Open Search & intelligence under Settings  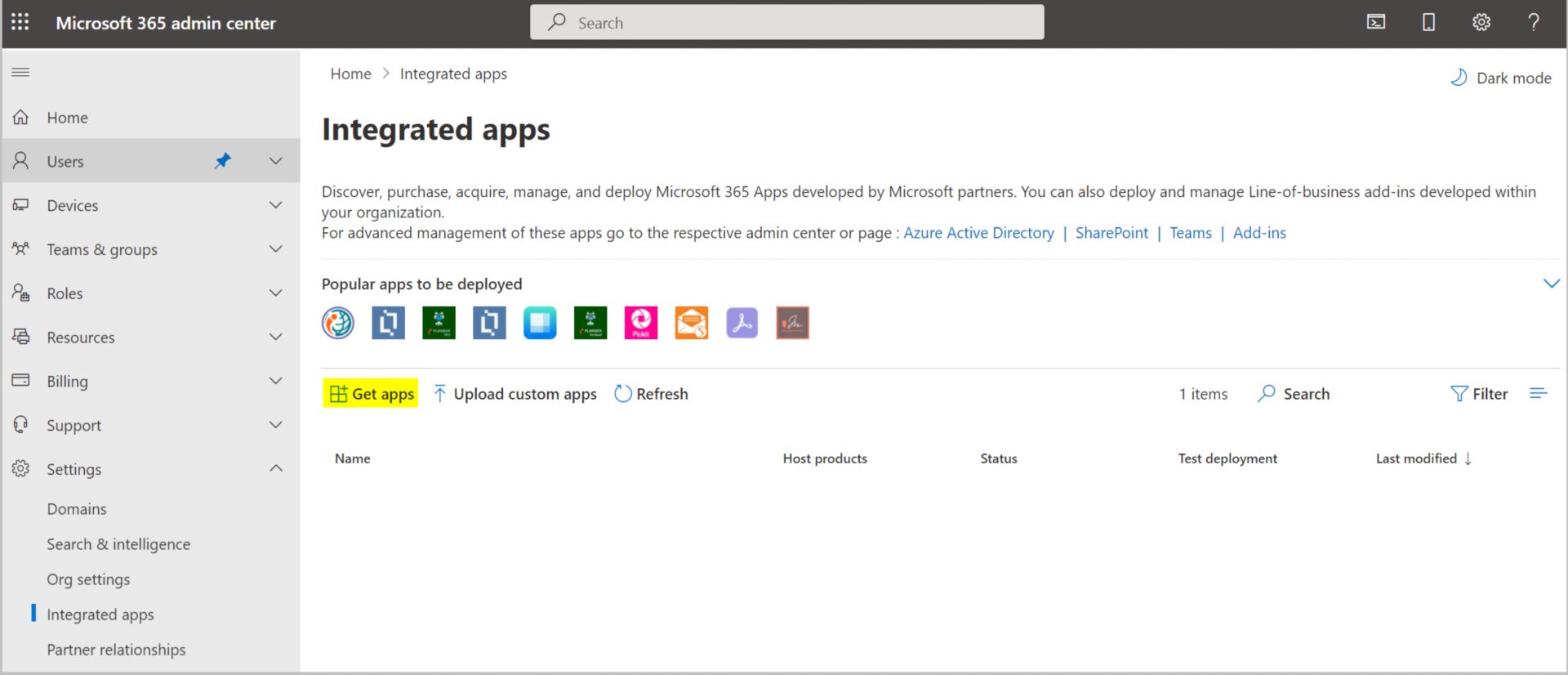[118, 544]
